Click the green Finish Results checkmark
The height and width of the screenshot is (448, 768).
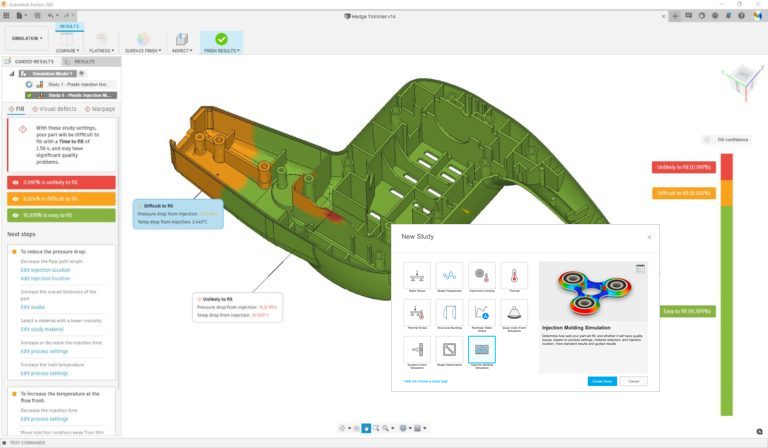point(221,39)
